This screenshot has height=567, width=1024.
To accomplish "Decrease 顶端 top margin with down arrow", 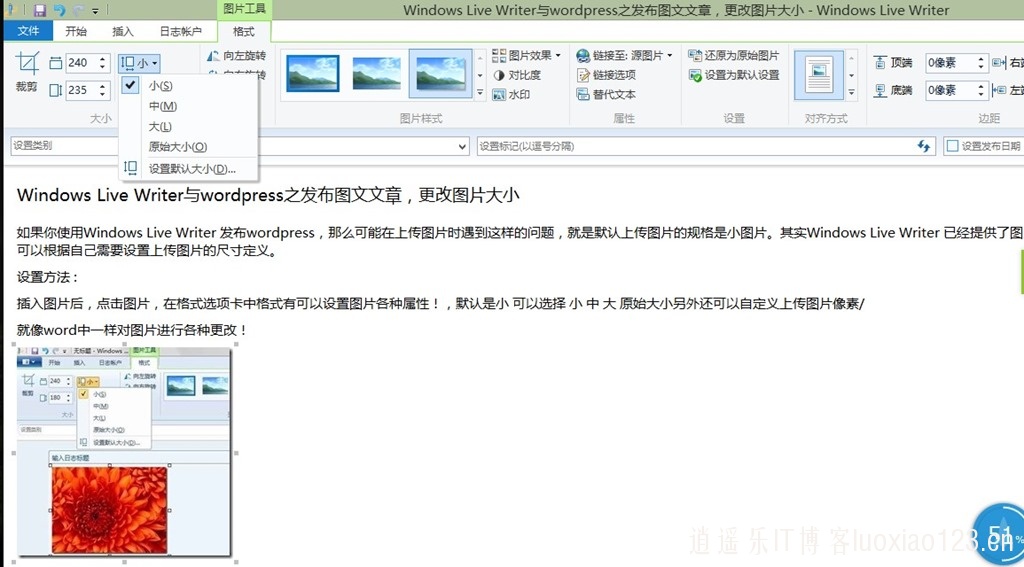I will click(980, 67).
